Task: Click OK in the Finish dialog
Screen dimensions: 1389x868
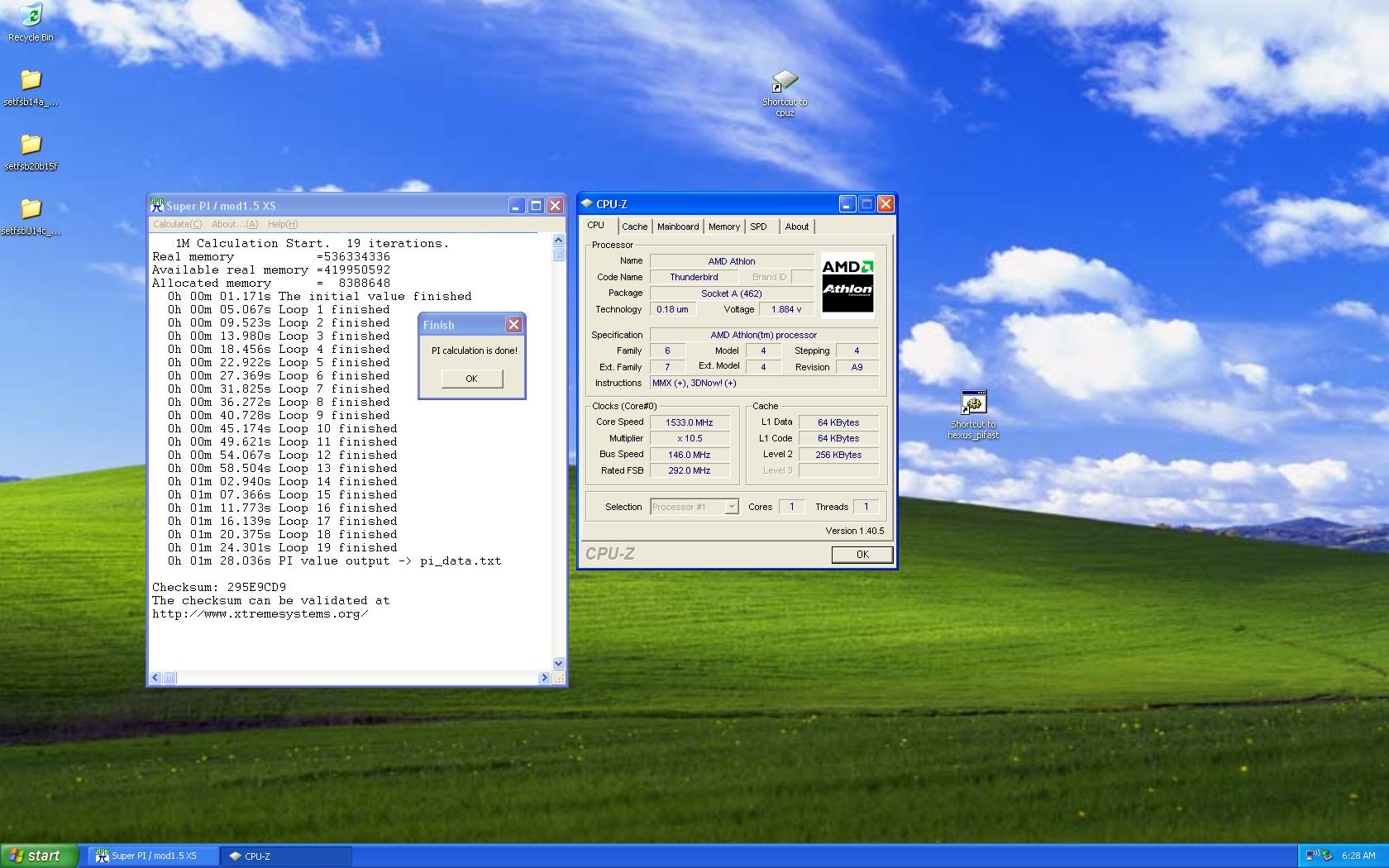Action: (471, 379)
